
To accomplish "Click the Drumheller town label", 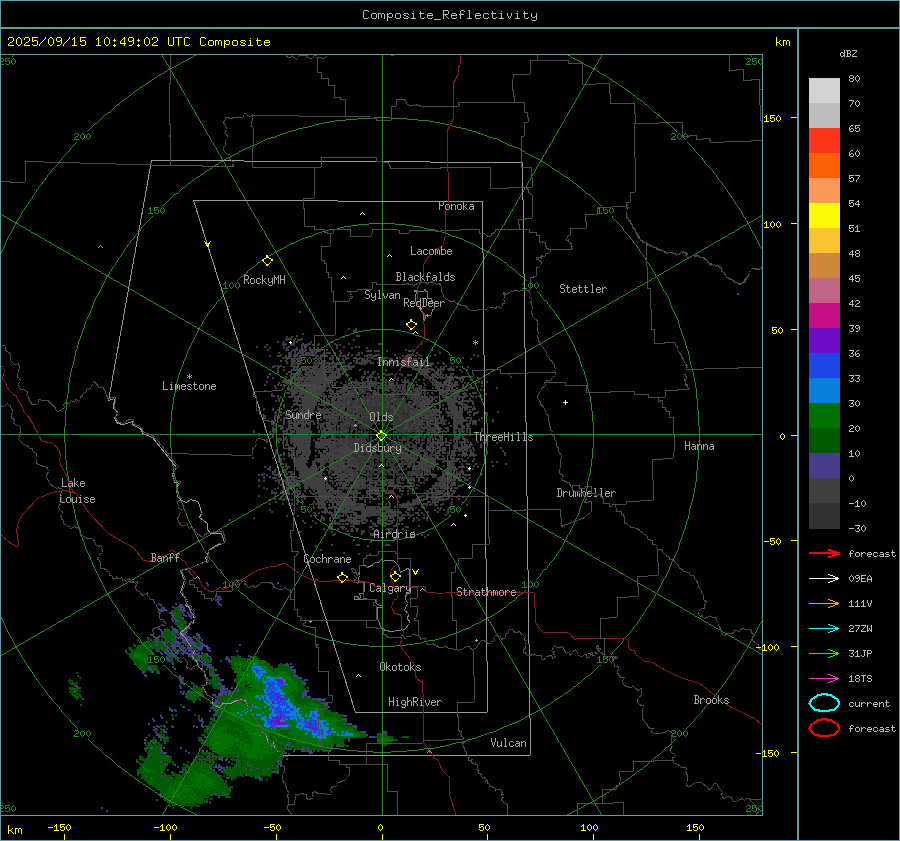I will [x=586, y=493].
